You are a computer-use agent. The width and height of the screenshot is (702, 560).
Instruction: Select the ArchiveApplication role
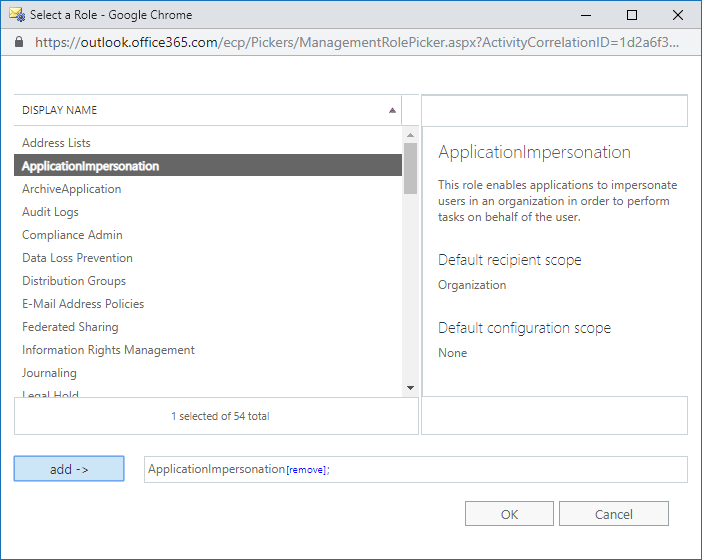coord(72,189)
